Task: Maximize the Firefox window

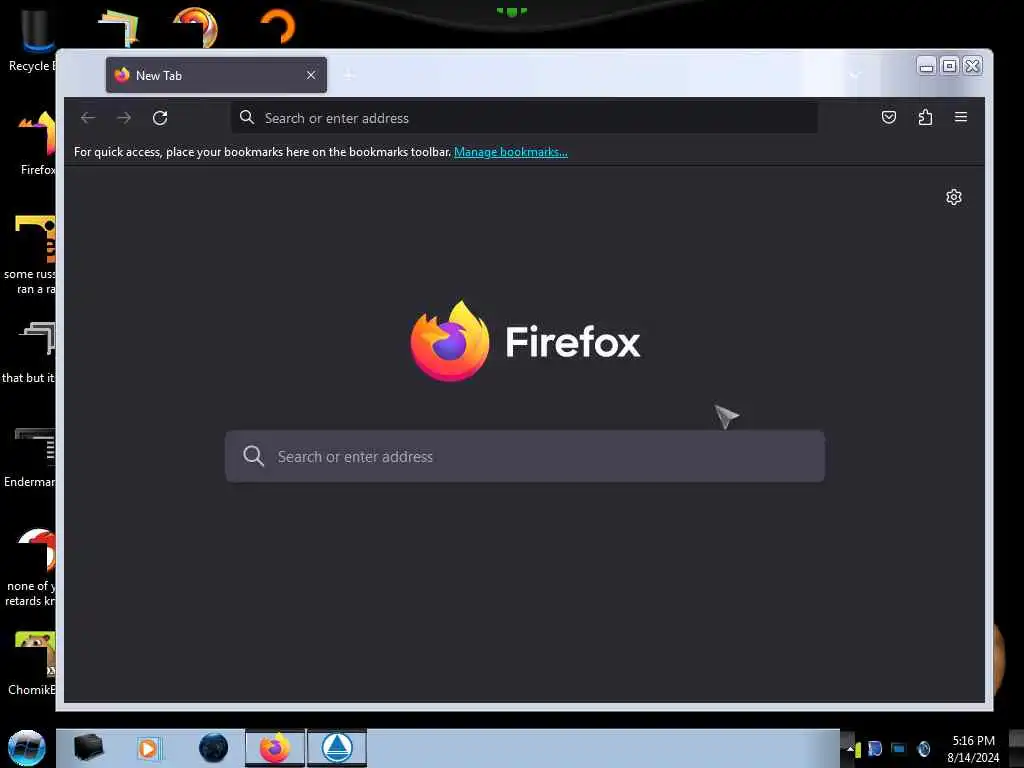Action: [x=950, y=66]
